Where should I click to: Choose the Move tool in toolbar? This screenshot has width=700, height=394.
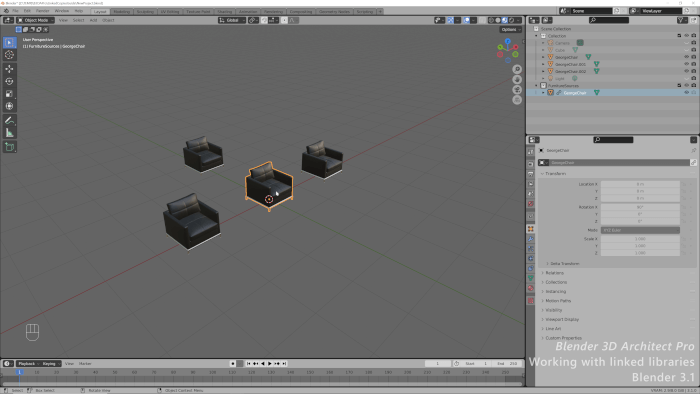9,69
